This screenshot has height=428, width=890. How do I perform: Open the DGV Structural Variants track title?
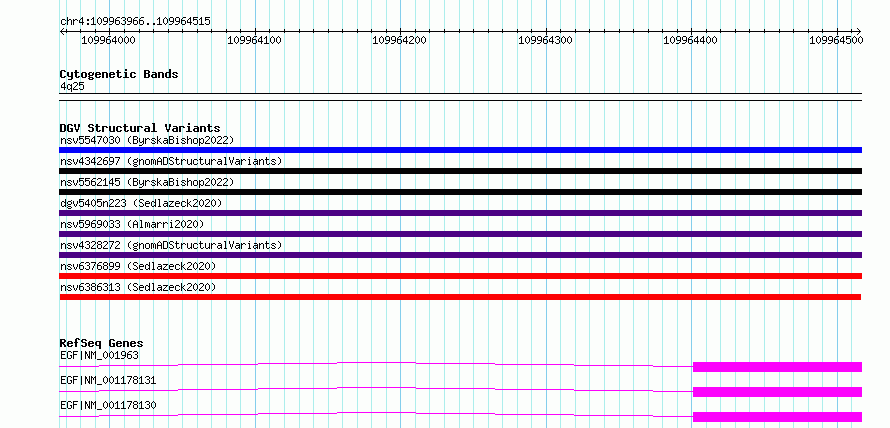click(x=140, y=128)
